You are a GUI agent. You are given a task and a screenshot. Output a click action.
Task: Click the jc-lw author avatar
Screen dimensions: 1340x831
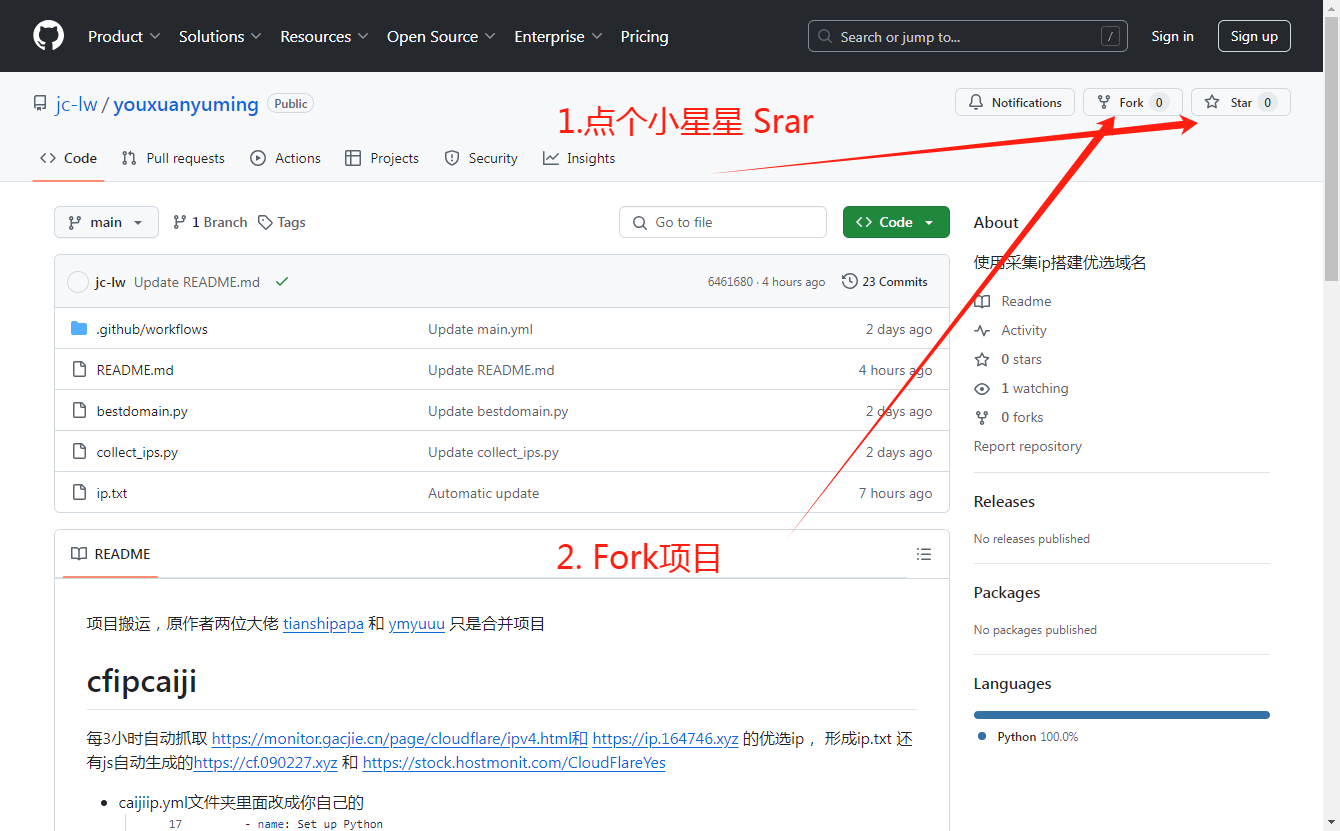pos(78,282)
